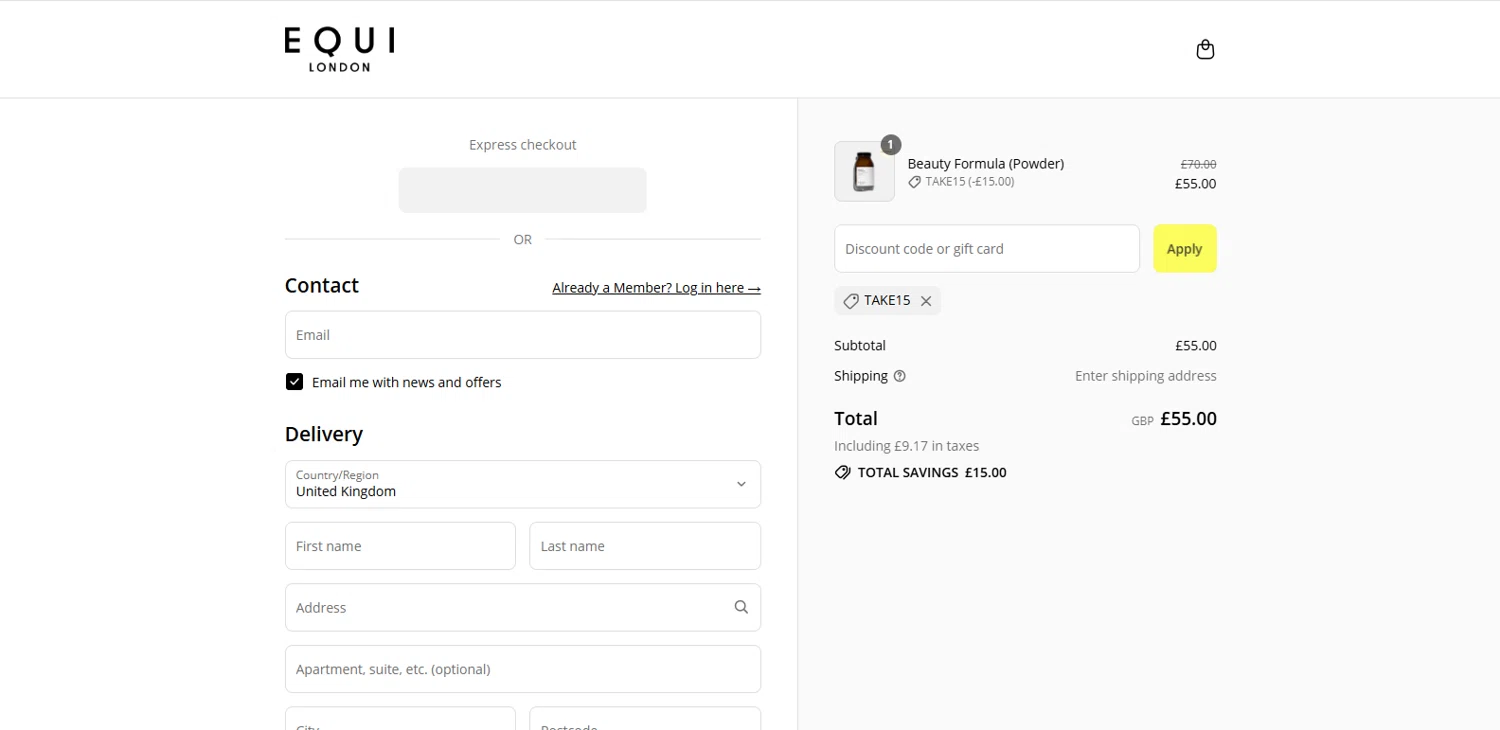
Task: Open the shopping bag cart icon
Action: (x=1205, y=49)
